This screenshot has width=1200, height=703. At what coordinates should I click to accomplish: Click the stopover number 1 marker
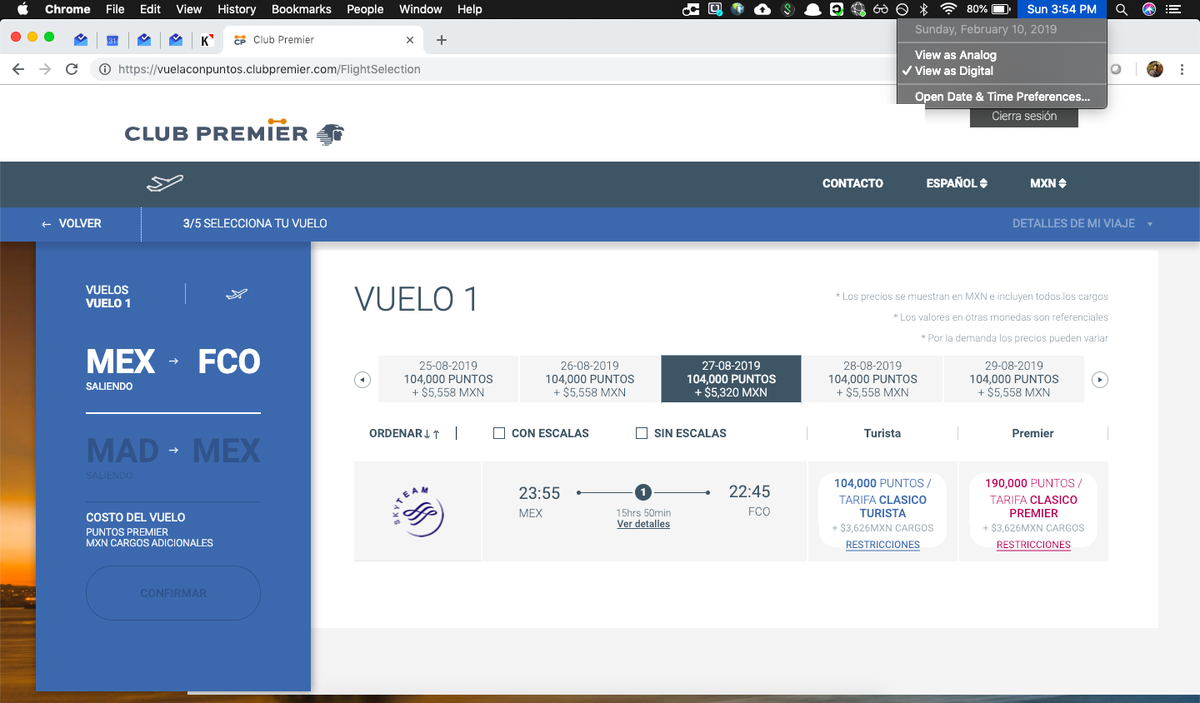[643, 492]
